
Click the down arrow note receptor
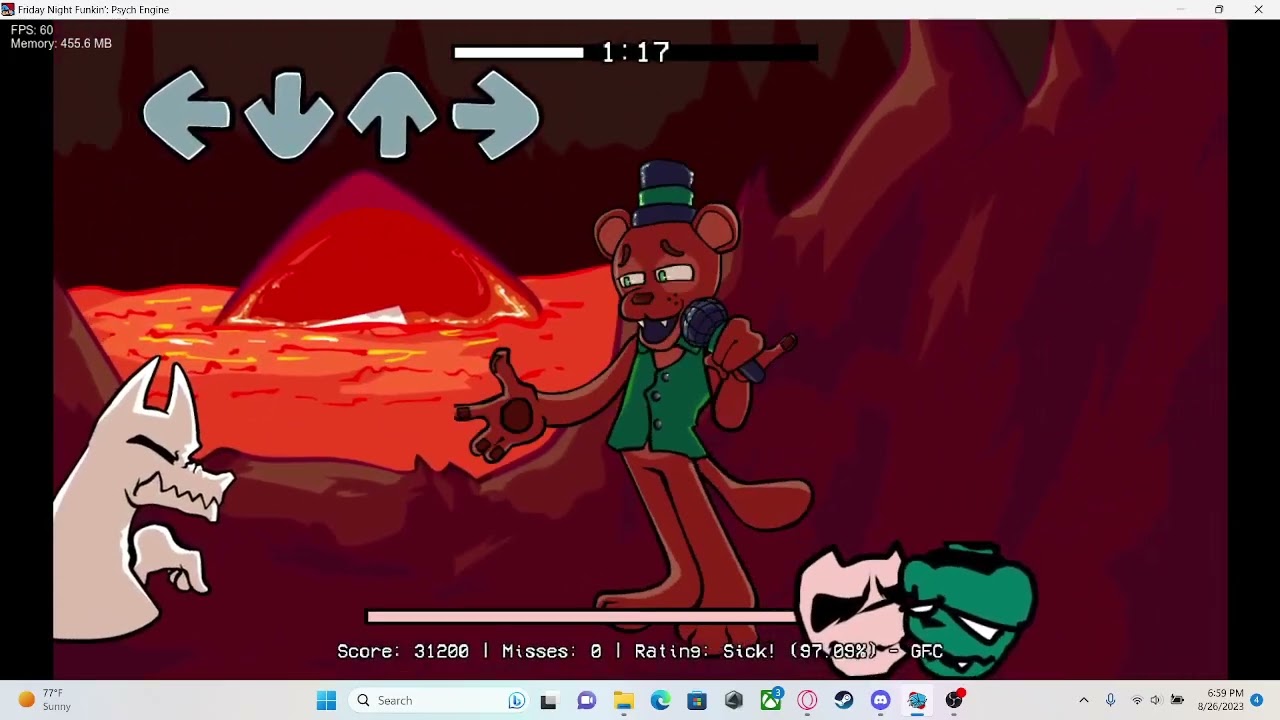tap(289, 114)
